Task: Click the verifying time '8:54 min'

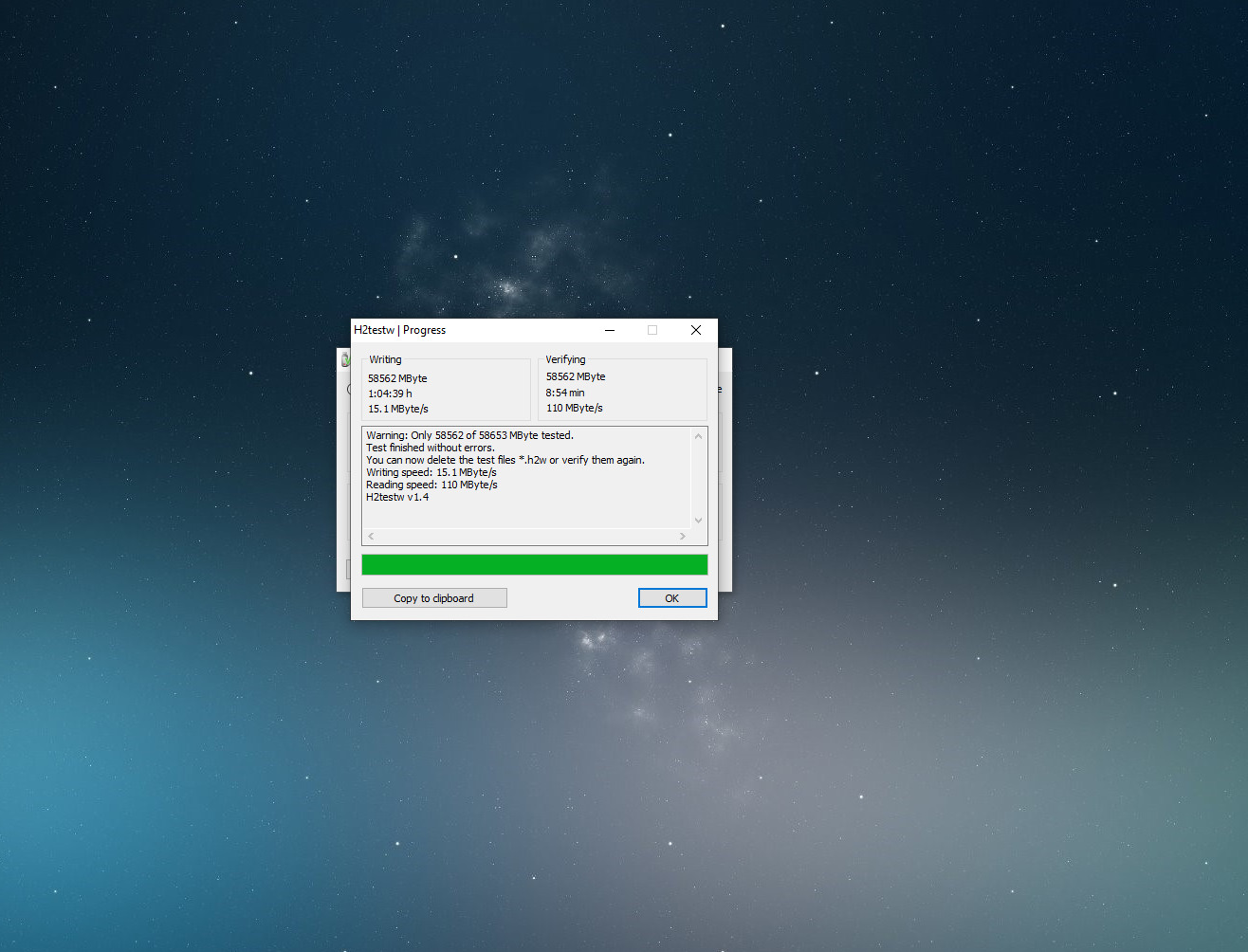Action: coord(565,393)
